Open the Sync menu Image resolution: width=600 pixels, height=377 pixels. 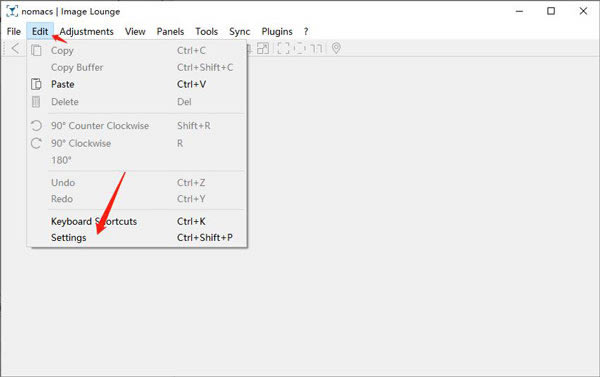tap(240, 31)
